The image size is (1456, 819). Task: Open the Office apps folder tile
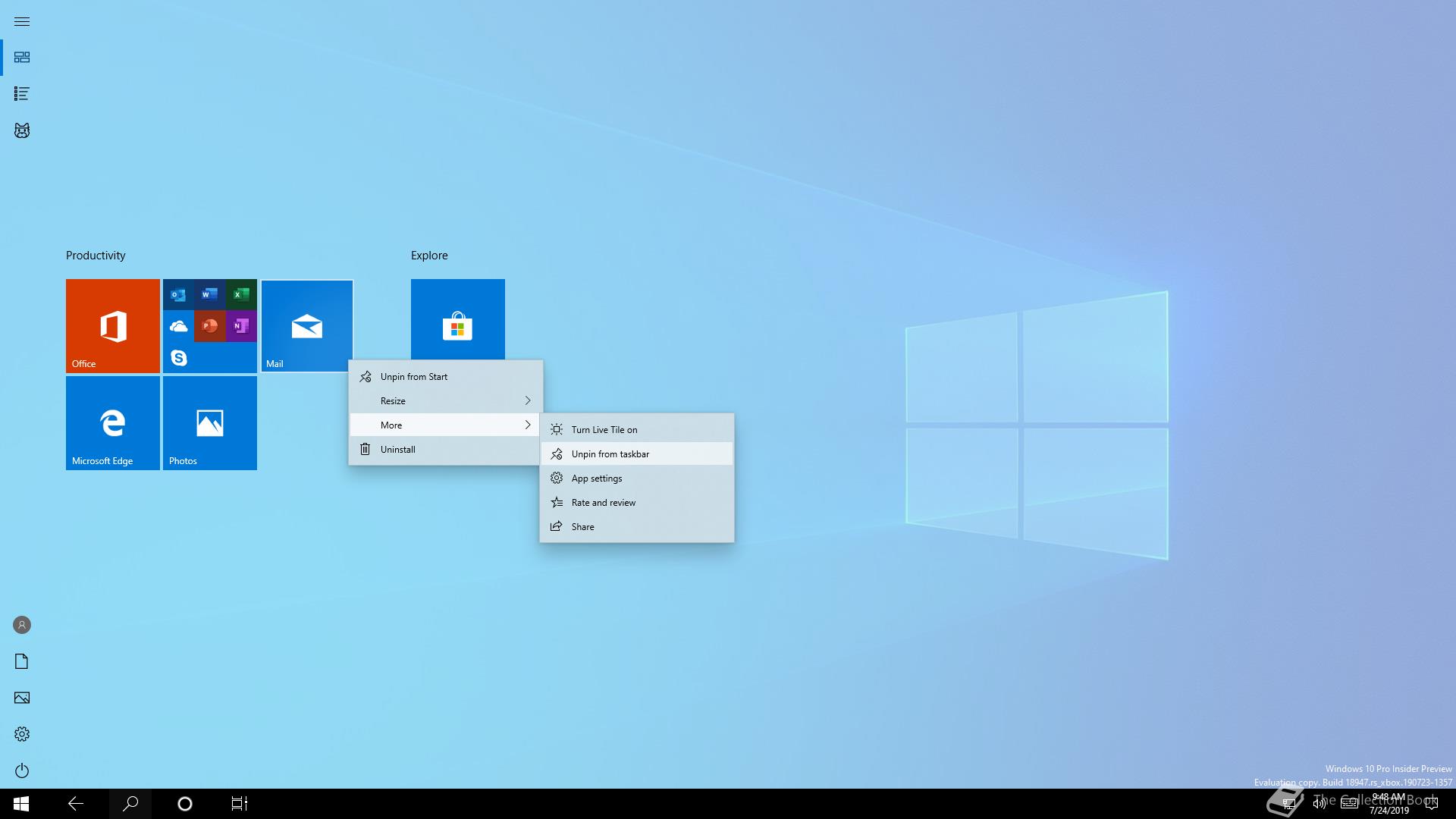click(210, 326)
